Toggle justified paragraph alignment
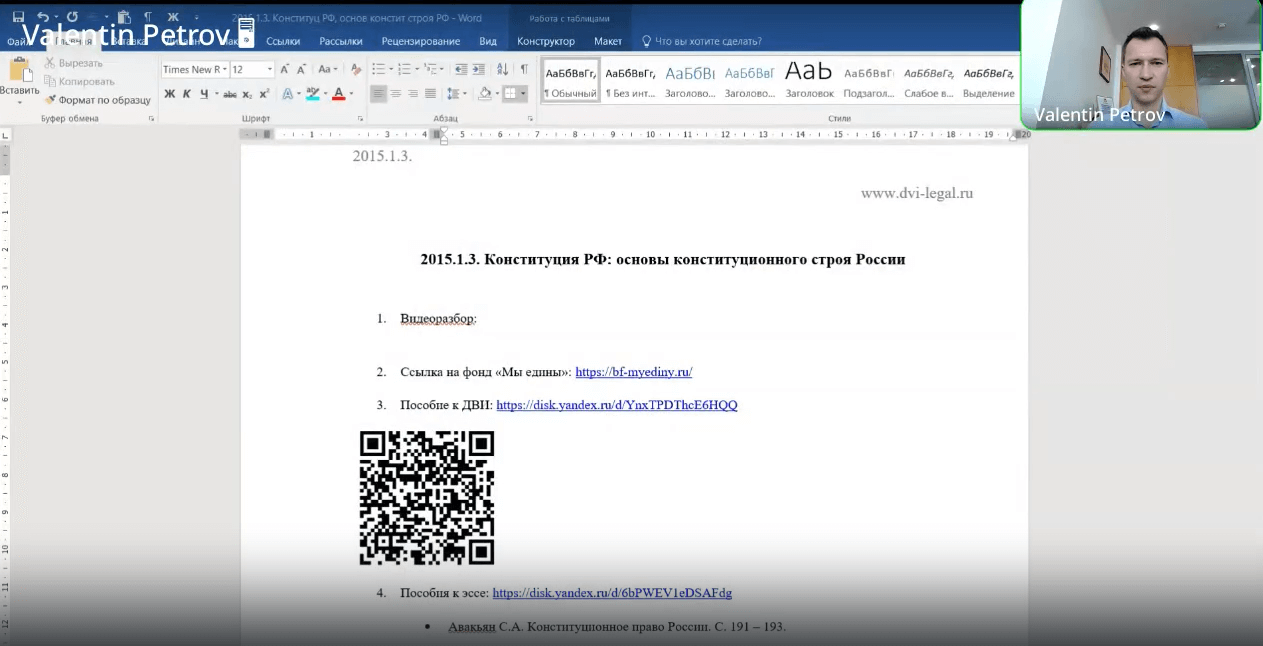 [x=430, y=94]
